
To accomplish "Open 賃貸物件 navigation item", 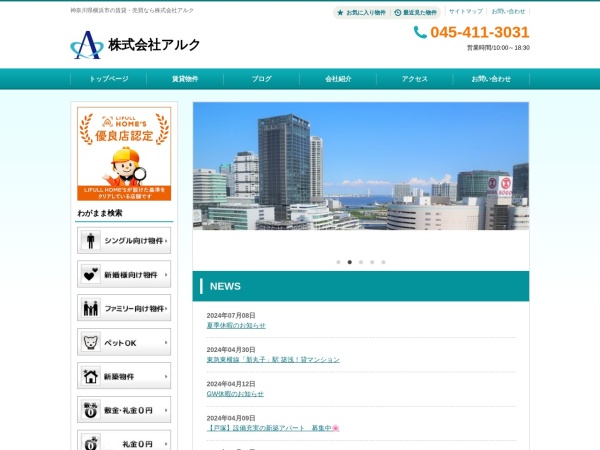I will (x=185, y=79).
